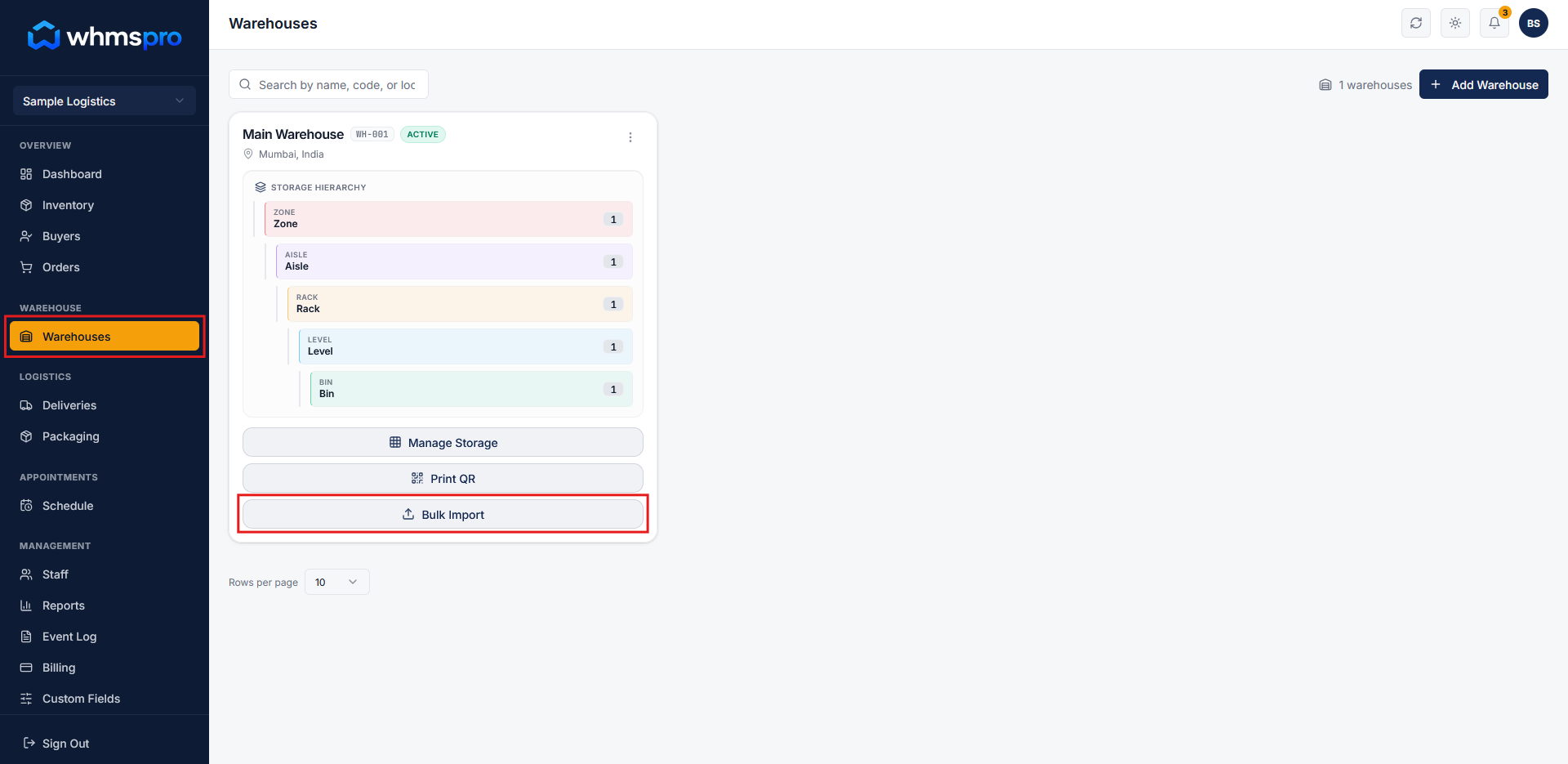This screenshot has width=1568, height=764.
Task: Click the Zone count badge 1
Action: (x=613, y=219)
